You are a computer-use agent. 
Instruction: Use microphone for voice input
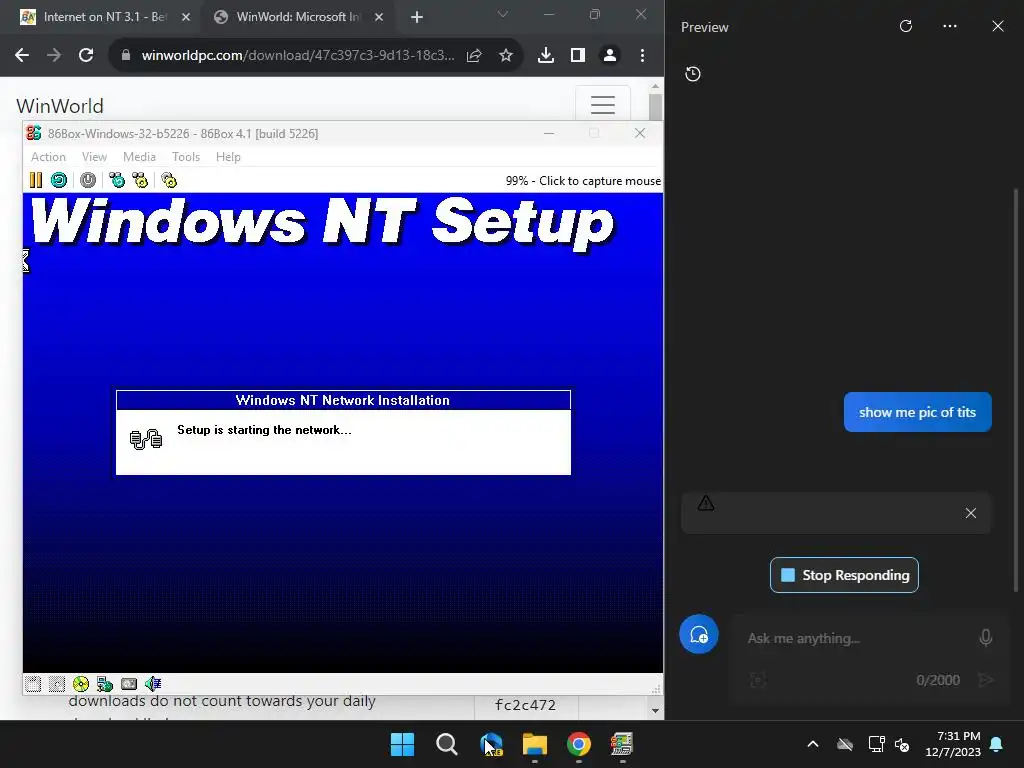(x=985, y=637)
